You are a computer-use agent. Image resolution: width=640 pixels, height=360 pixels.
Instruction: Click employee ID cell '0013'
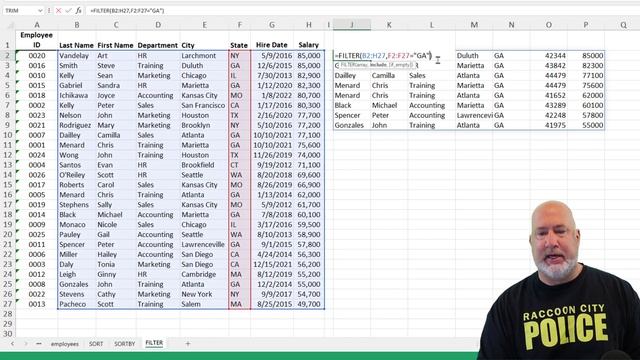click(x=37, y=304)
